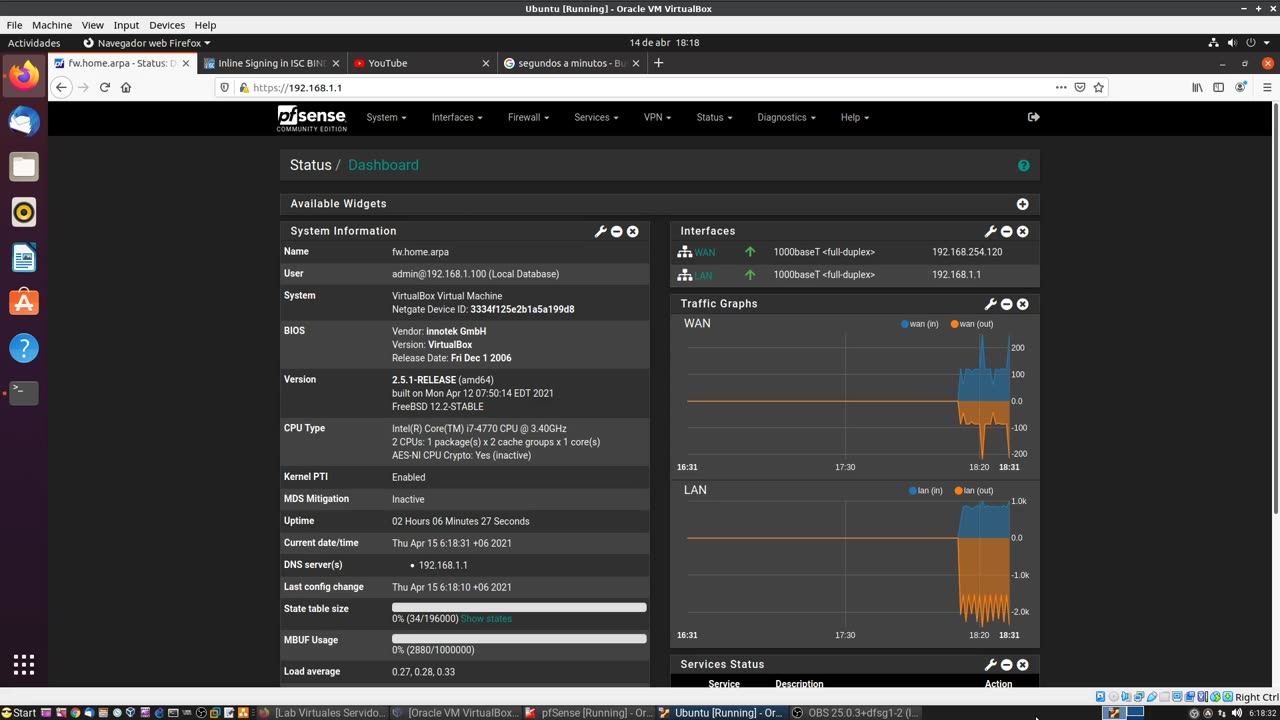Open the Status dropdown menu
The height and width of the screenshot is (720, 1280).
coord(714,117)
